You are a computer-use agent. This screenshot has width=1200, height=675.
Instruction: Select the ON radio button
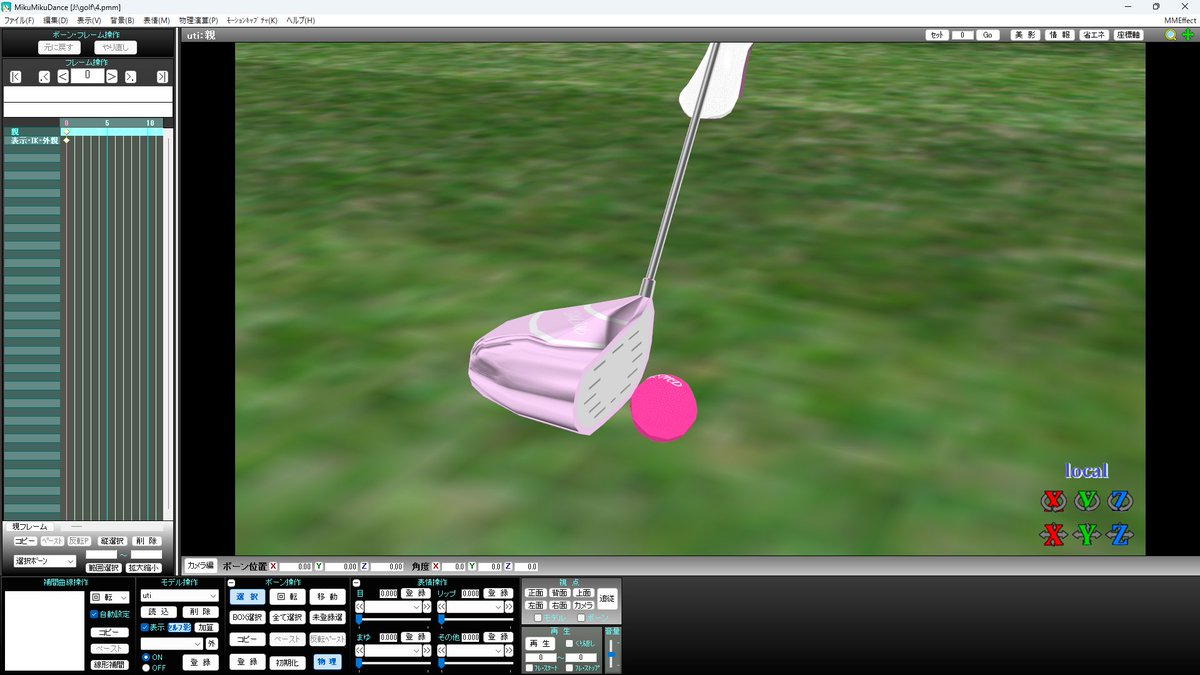tap(146, 657)
